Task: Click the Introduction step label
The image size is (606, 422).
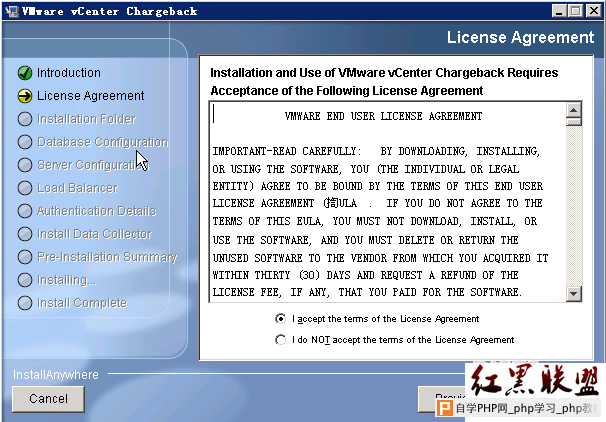Action: click(69, 73)
